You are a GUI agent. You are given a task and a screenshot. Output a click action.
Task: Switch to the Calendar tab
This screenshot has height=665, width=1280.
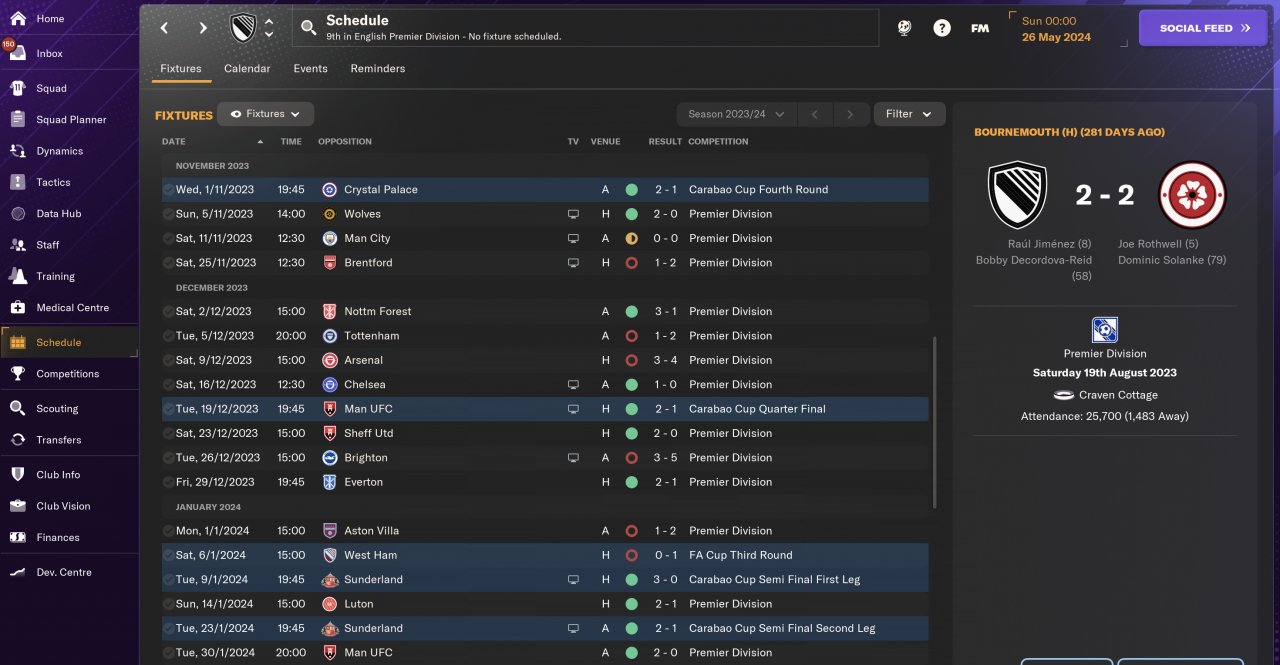[x=247, y=69]
